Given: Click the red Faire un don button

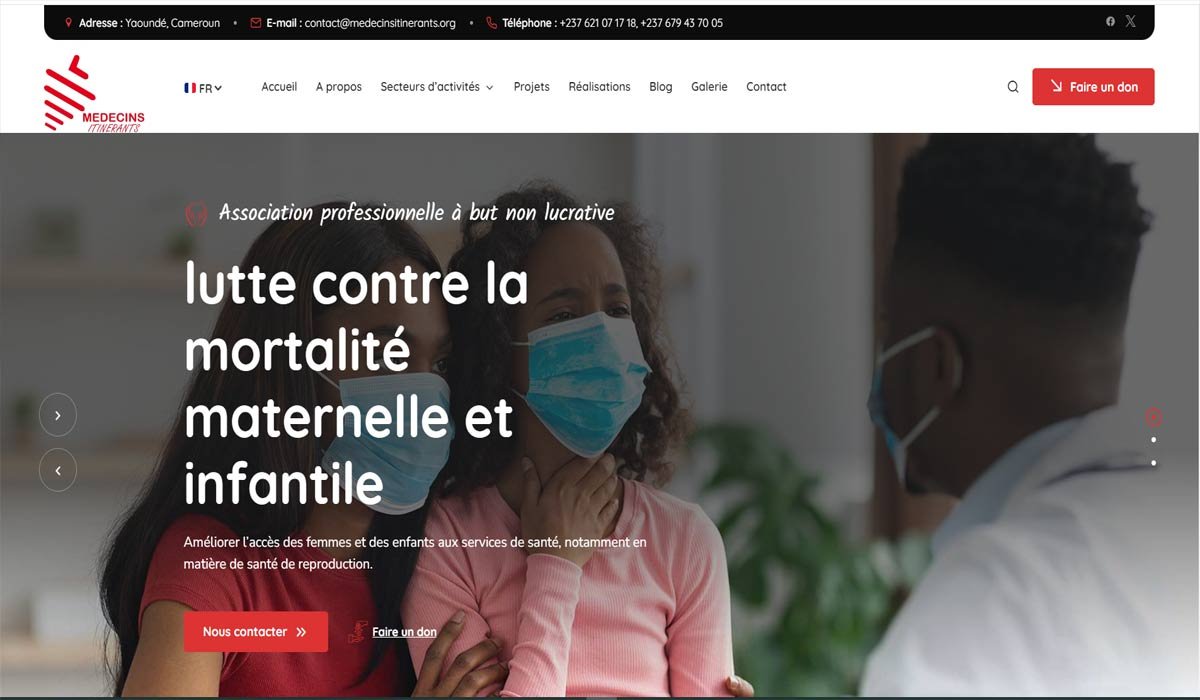Looking at the screenshot, I should point(1093,87).
